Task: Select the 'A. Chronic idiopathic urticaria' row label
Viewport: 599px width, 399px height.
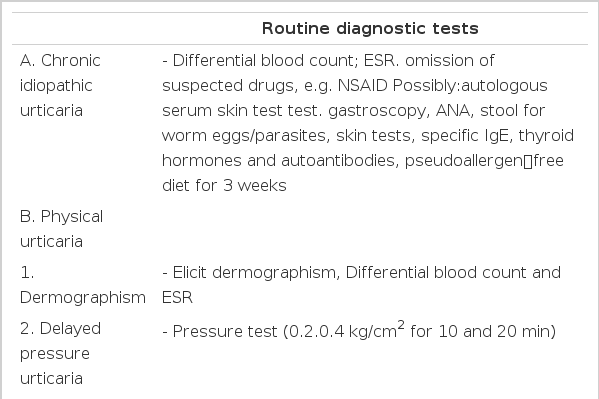Action: pos(60,85)
